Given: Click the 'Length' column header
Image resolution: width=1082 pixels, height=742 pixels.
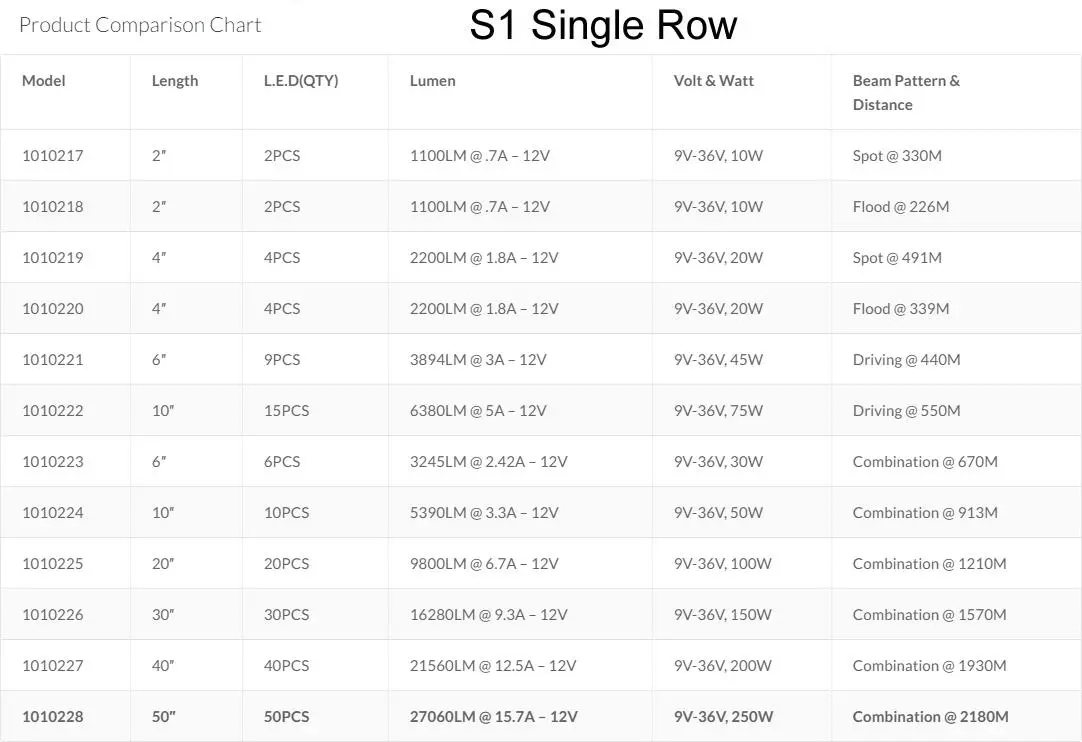Looking at the screenshot, I should [x=175, y=81].
